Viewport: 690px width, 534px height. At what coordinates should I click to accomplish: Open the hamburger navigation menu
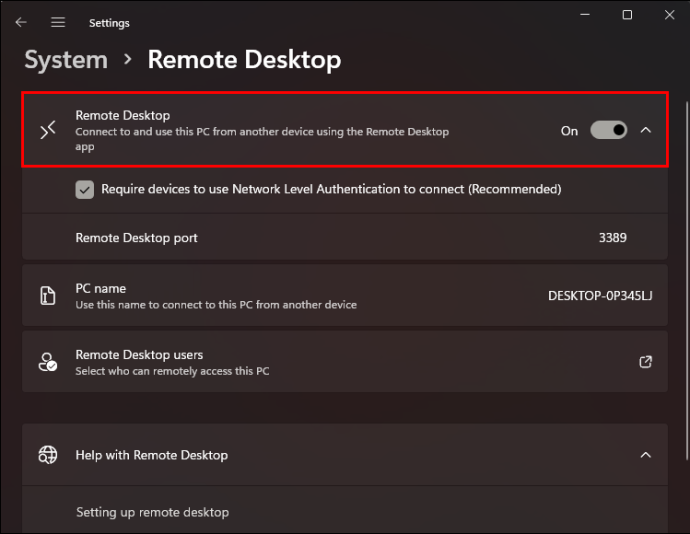[58, 22]
